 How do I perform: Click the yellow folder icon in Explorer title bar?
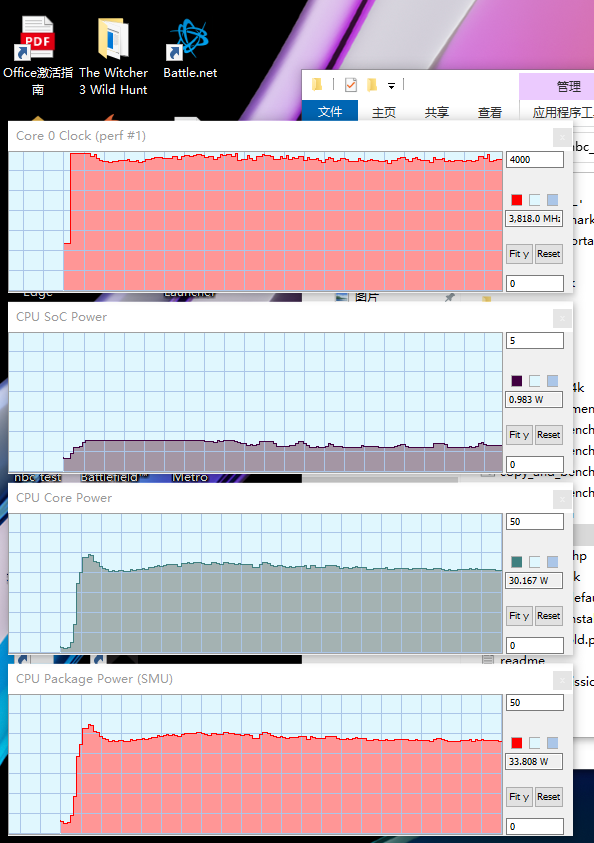317,84
